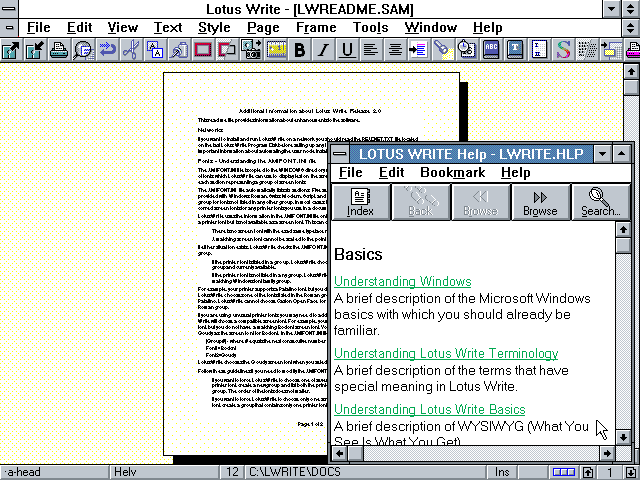This screenshot has height=480, width=640.
Task: Click the forward Browse button in Help
Action: [x=540, y=202]
